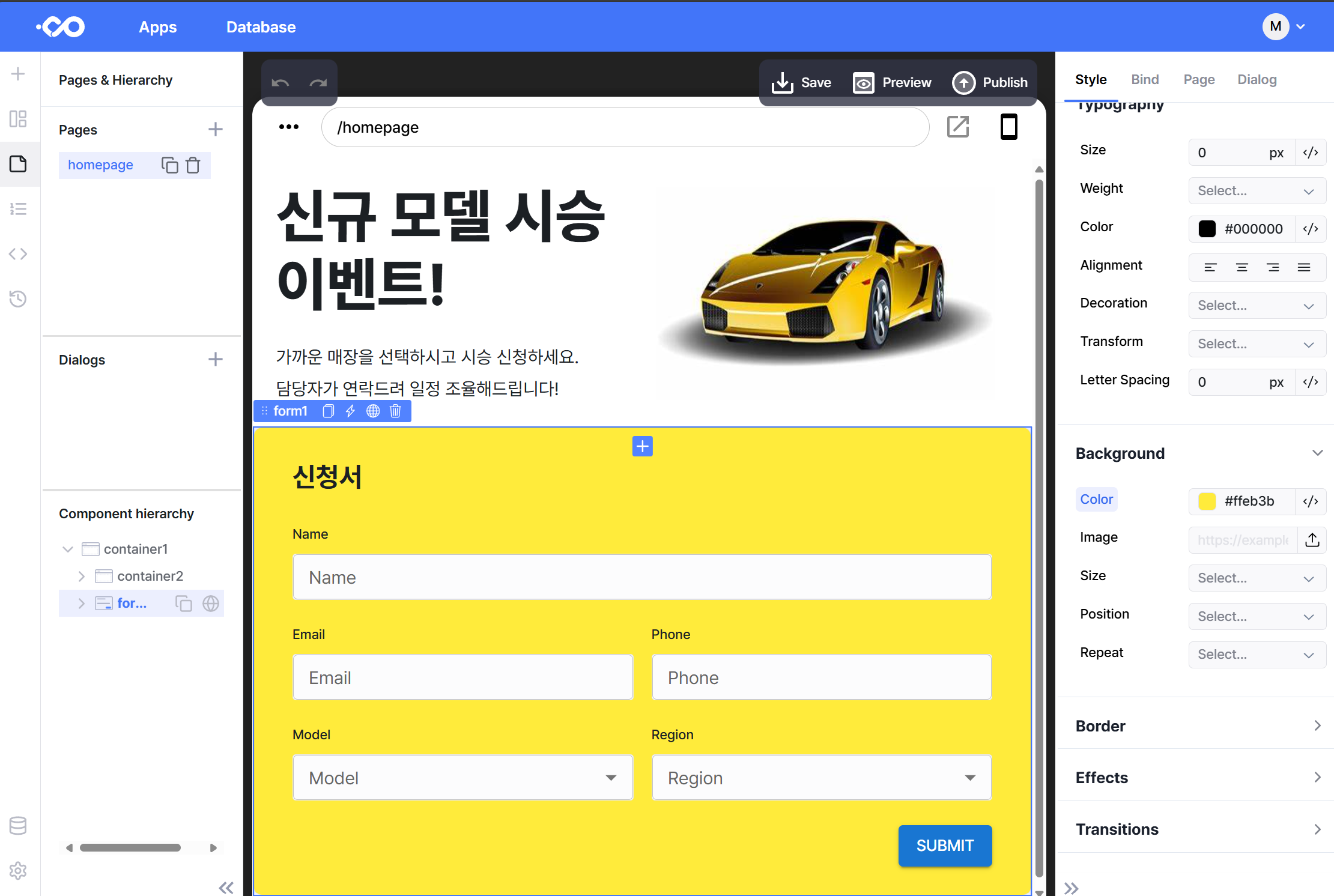Screen dimensions: 1334x896
Task: Collapse the left panel with double chevron
Action: pos(226,888)
